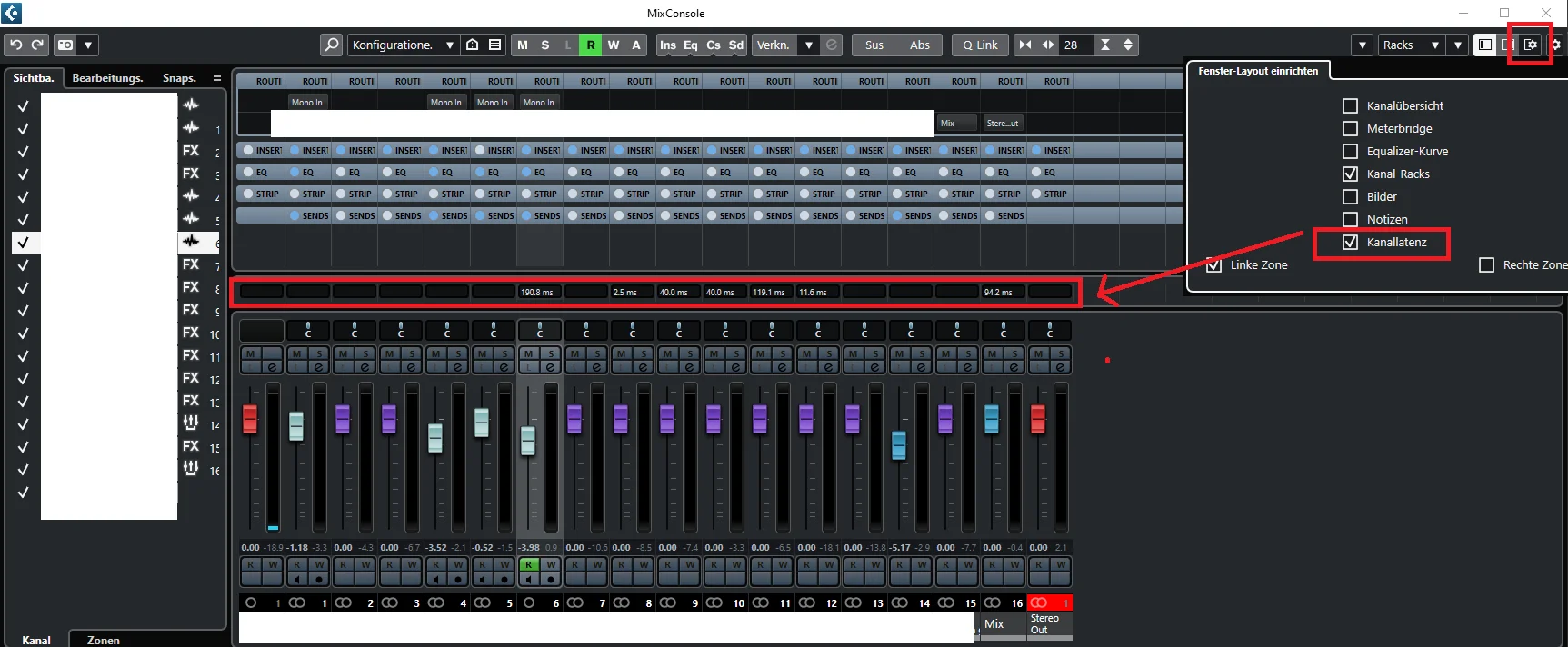Screen dimensions: 1568x647
Task: Open the gear settings icon
Action: 1555,45
